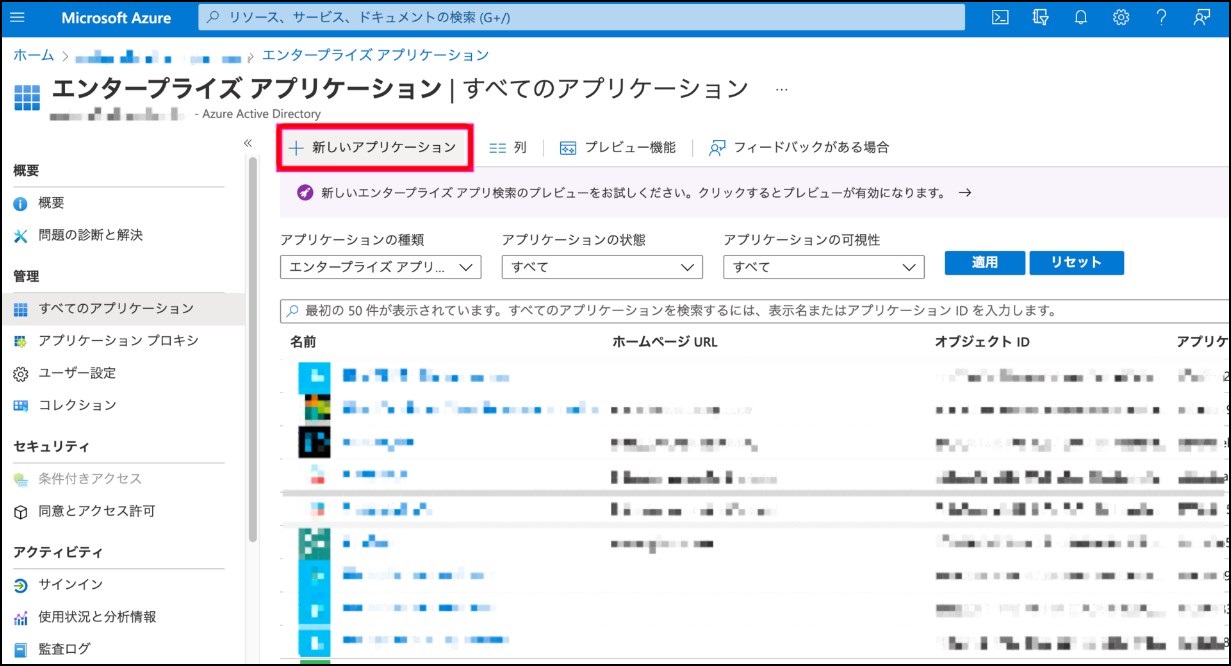Open the Azure portal hamburger menu
The image size is (1231, 666).
coord(16,17)
